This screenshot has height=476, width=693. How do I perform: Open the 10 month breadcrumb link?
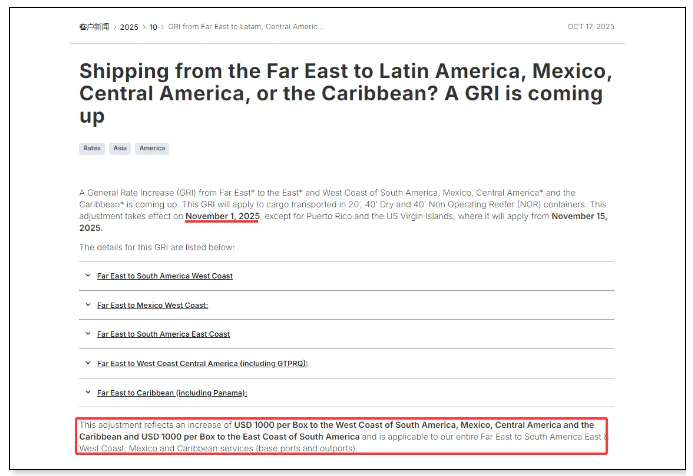tap(153, 27)
